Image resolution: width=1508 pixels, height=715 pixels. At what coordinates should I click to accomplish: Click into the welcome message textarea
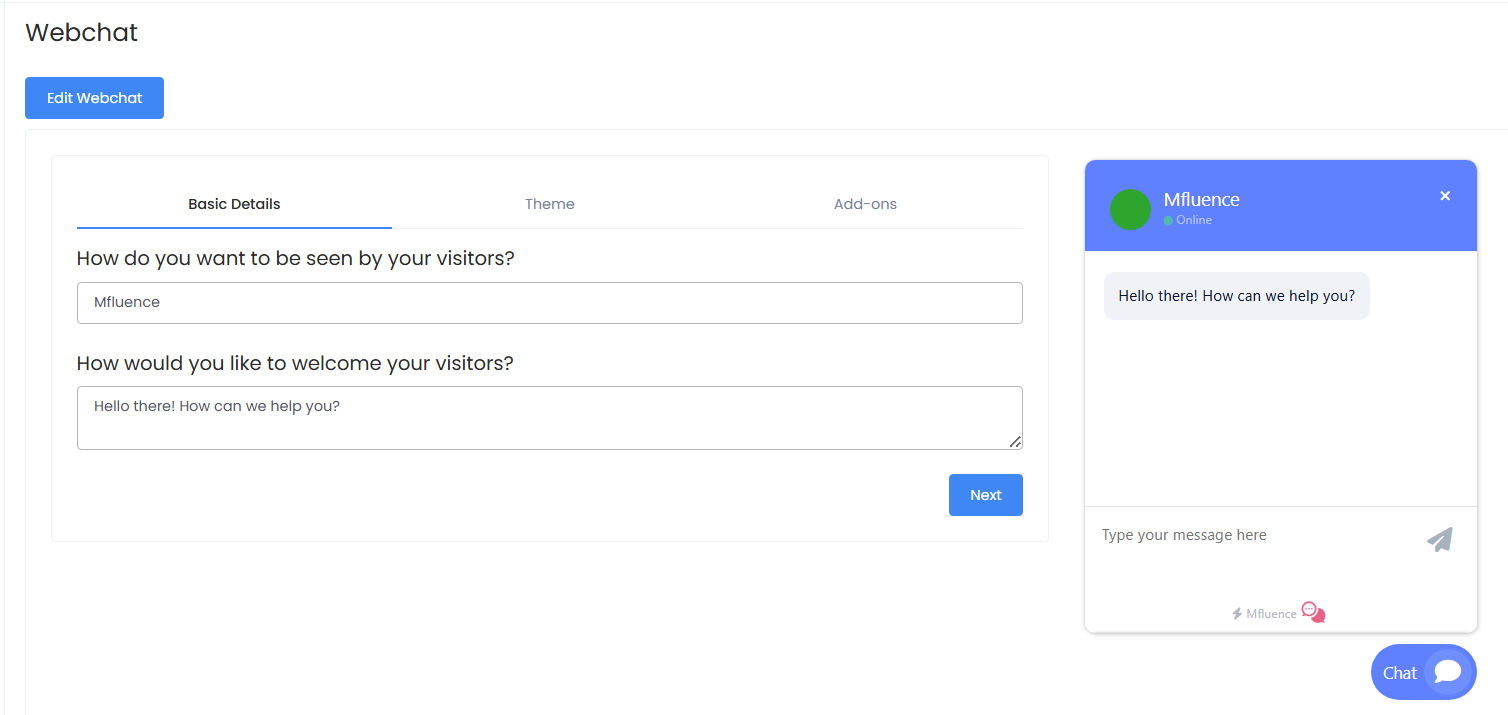point(549,418)
